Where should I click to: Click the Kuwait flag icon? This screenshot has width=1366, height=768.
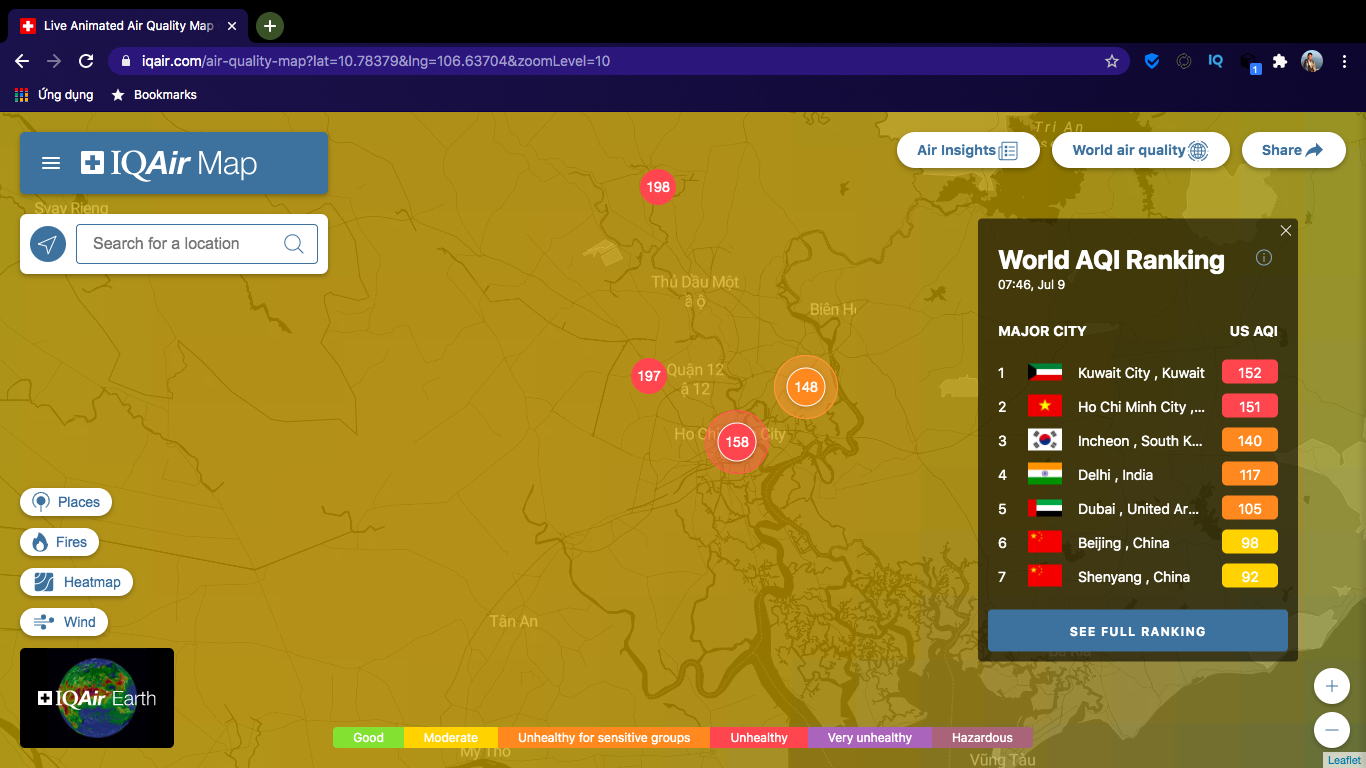coord(1044,373)
